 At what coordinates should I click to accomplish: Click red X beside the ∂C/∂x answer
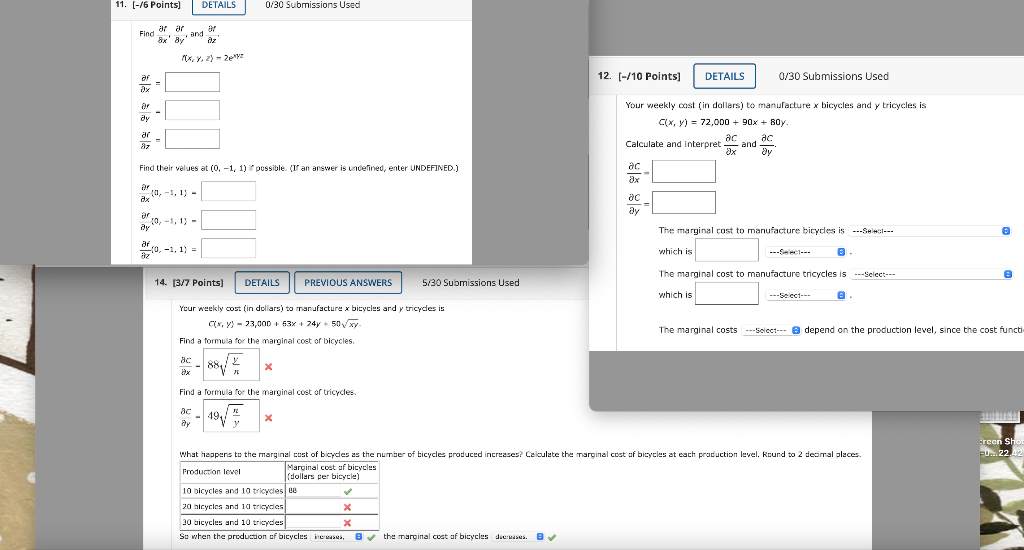pos(268,366)
